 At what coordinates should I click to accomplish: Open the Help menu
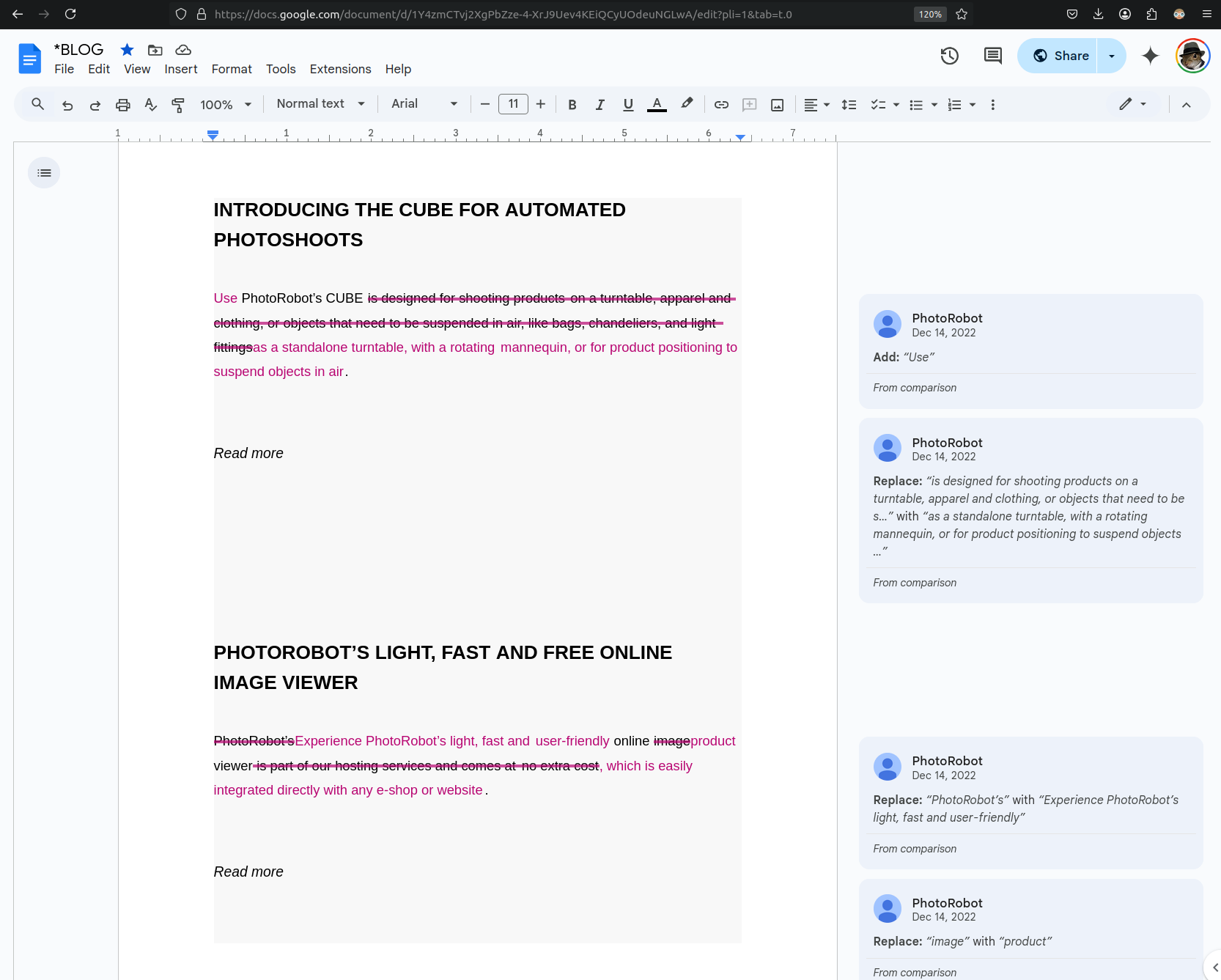point(398,69)
